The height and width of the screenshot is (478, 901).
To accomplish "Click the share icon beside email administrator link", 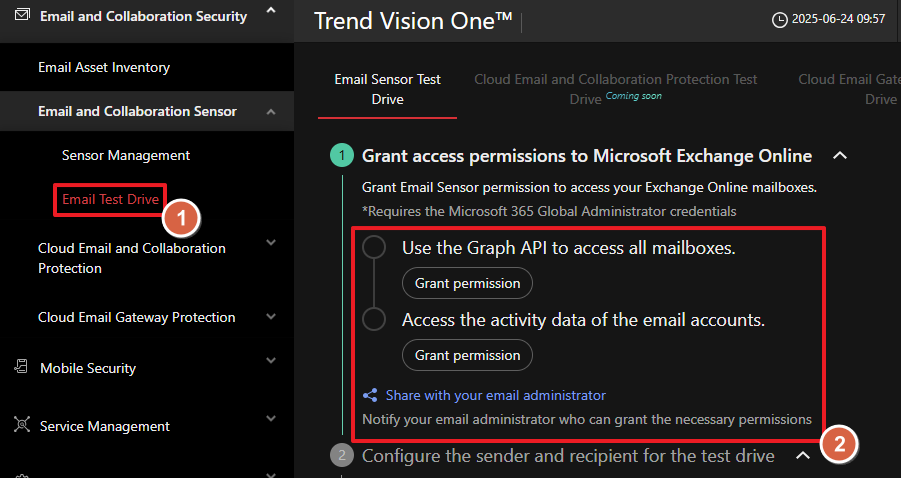I will 370,395.
